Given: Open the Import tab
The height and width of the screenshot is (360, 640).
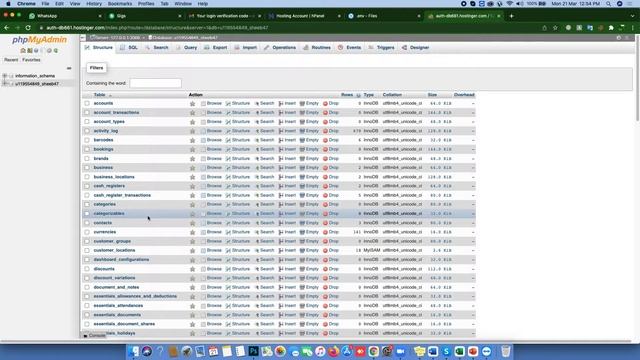Looking at the screenshot, I should click(246, 48).
